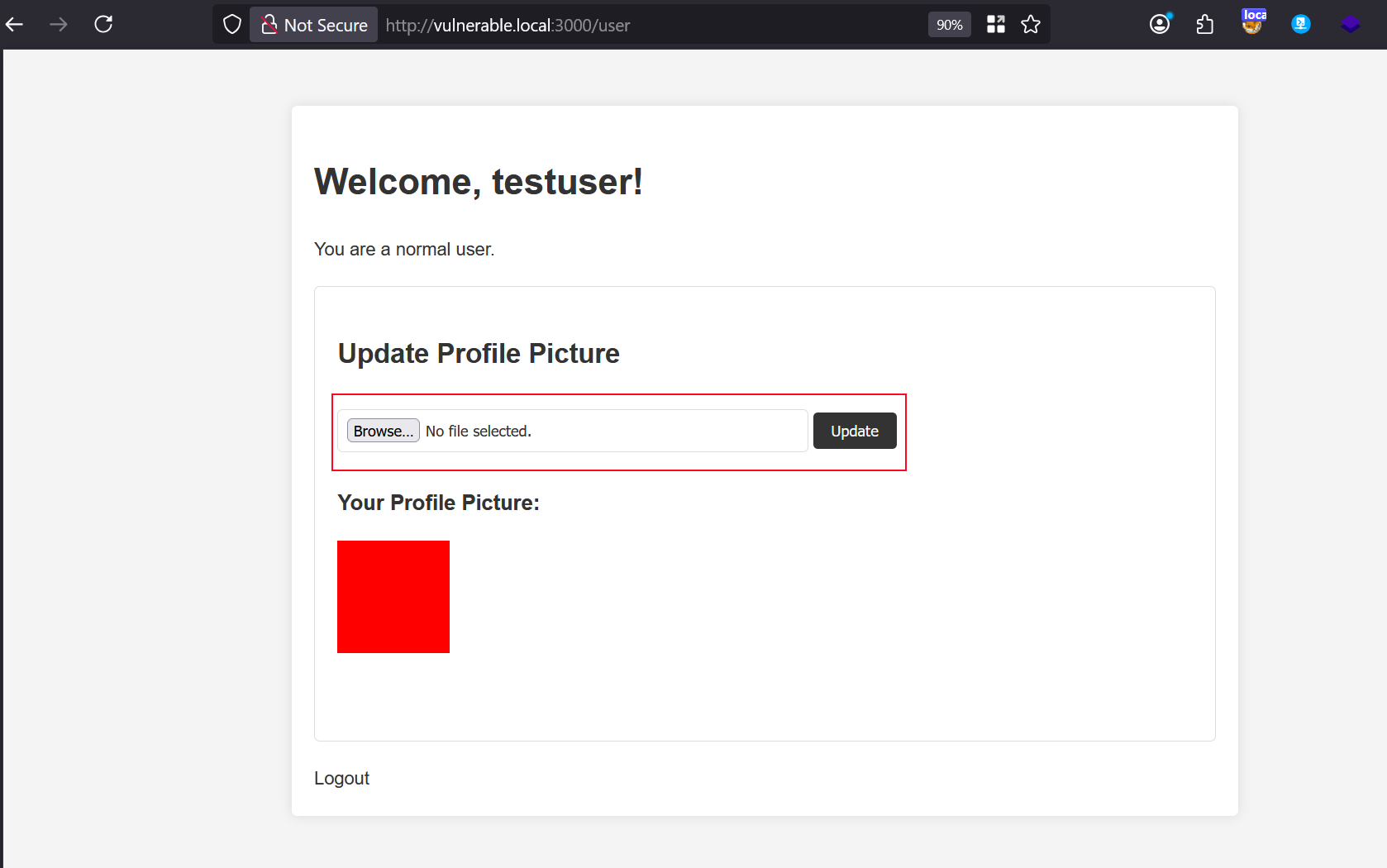
Task: Reload the current page
Action: (103, 25)
